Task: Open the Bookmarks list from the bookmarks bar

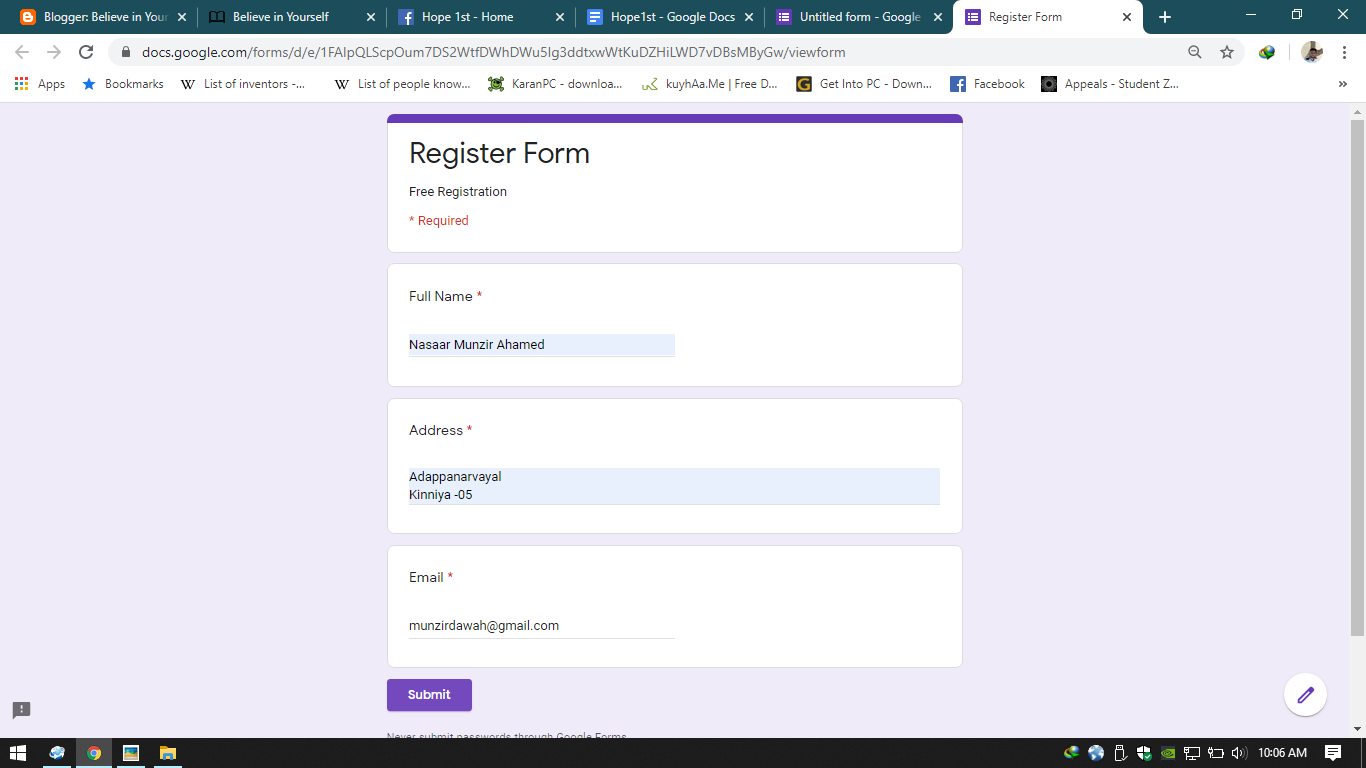Action: (x=132, y=84)
